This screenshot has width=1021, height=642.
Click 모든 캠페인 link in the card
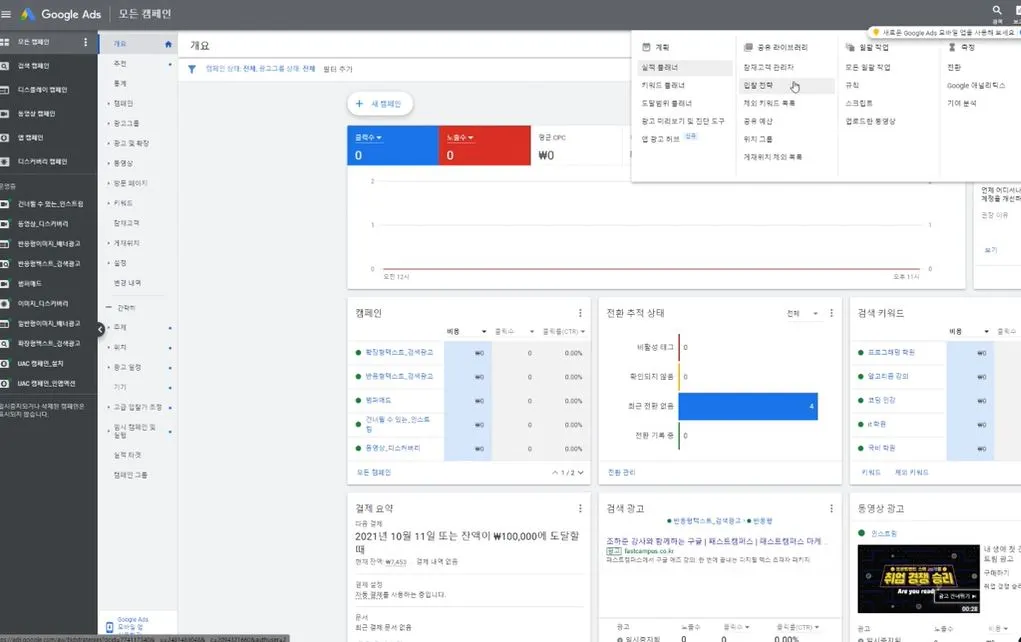(x=374, y=473)
